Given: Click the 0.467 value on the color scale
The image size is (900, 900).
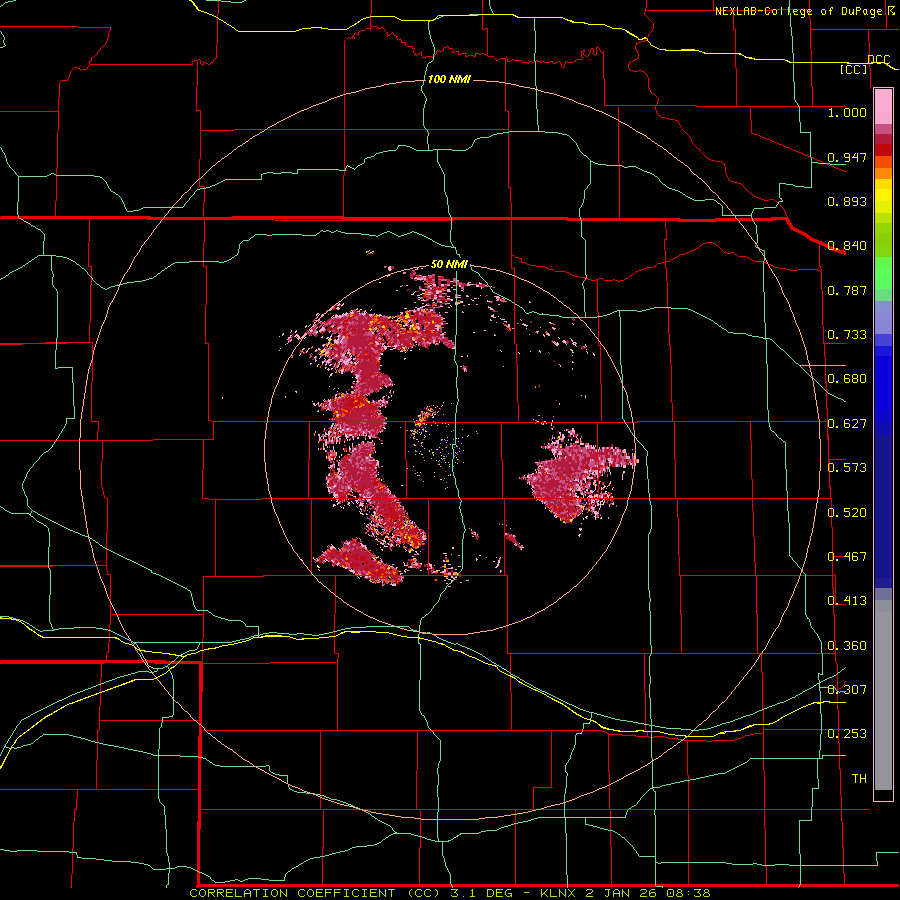Looking at the screenshot, I should [847, 556].
